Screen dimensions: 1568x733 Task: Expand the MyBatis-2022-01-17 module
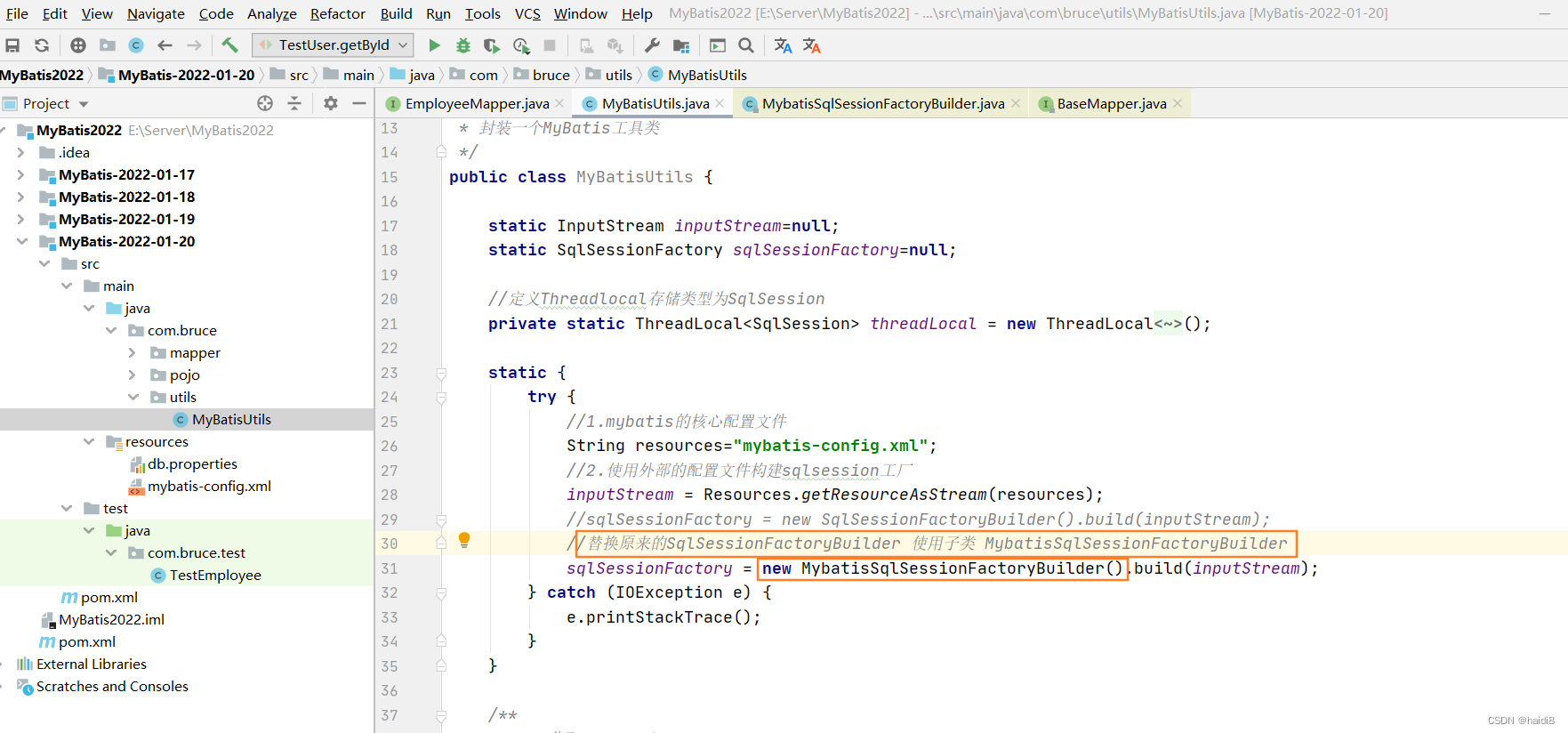point(20,174)
